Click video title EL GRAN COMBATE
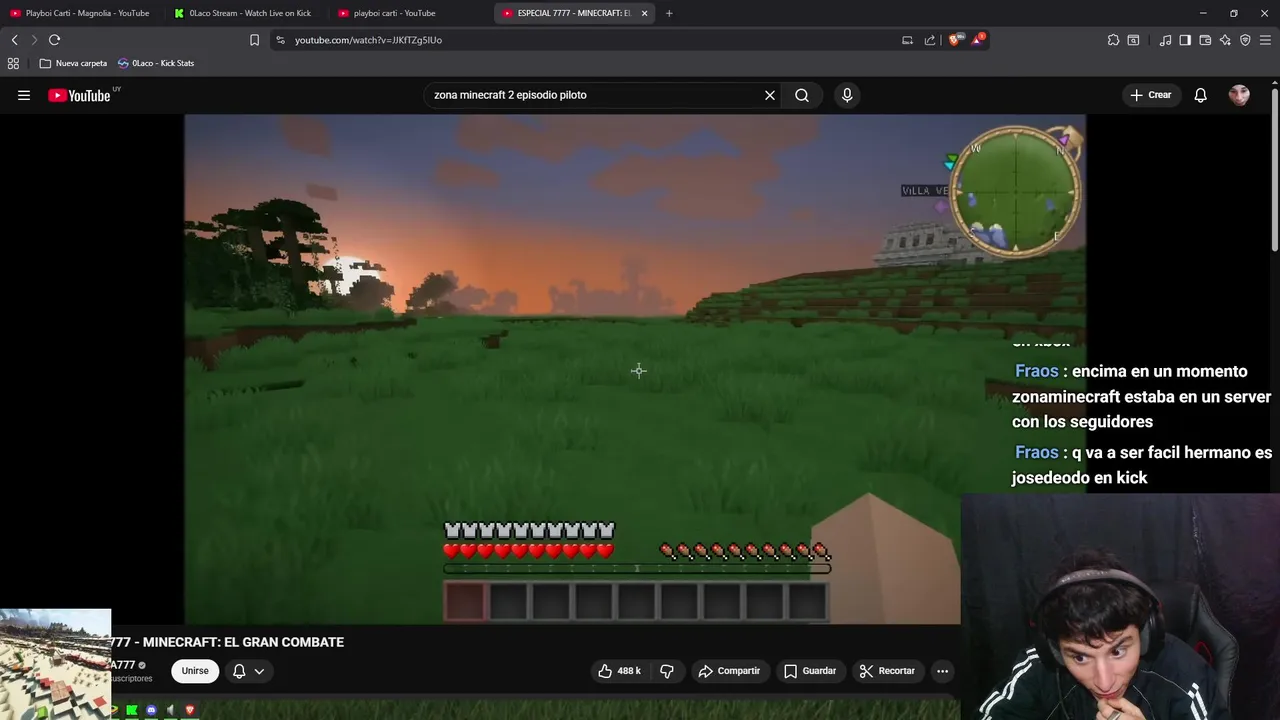 tap(227, 642)
